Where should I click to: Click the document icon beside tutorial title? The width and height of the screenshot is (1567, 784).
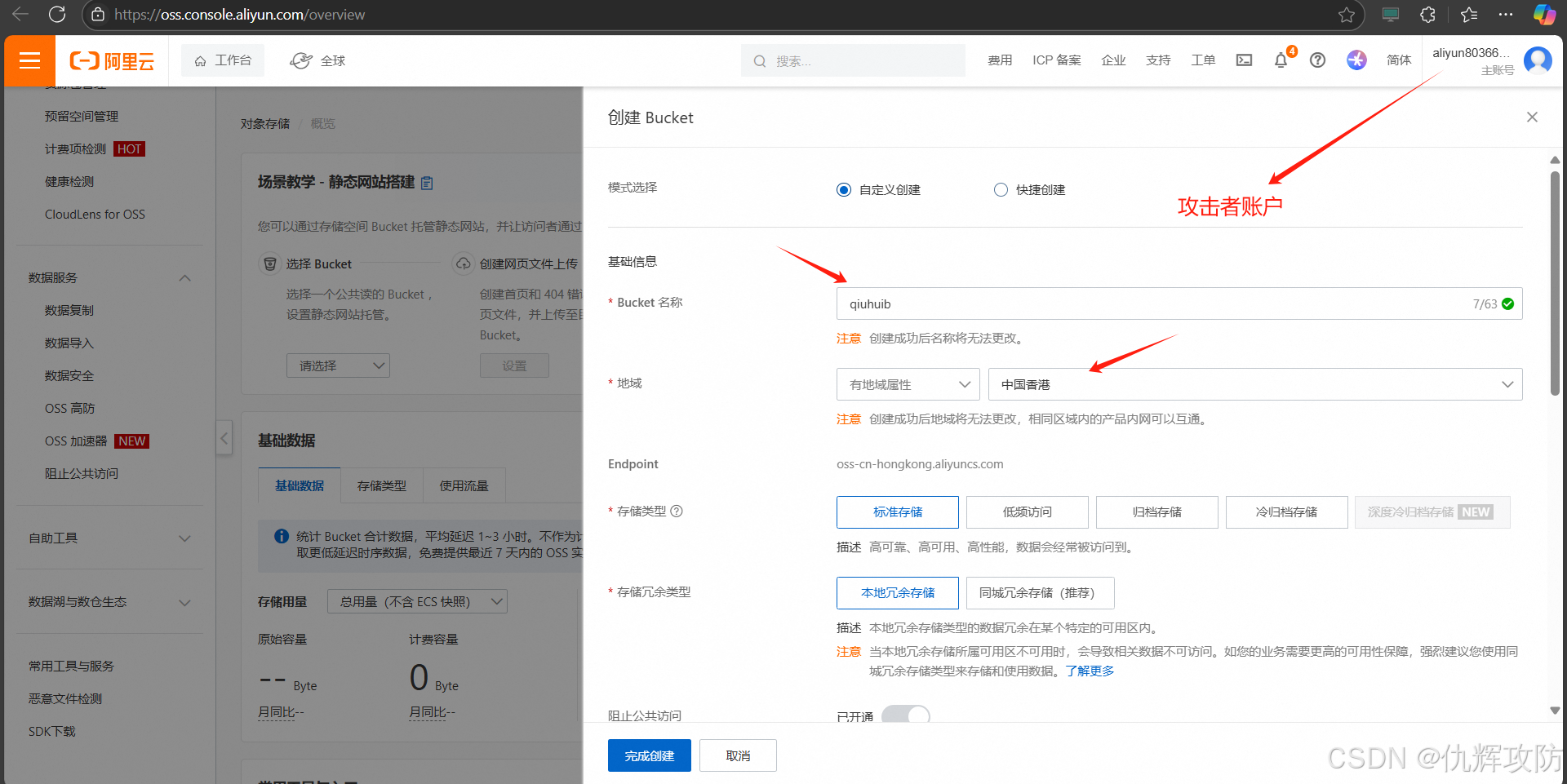click(427, 183)
